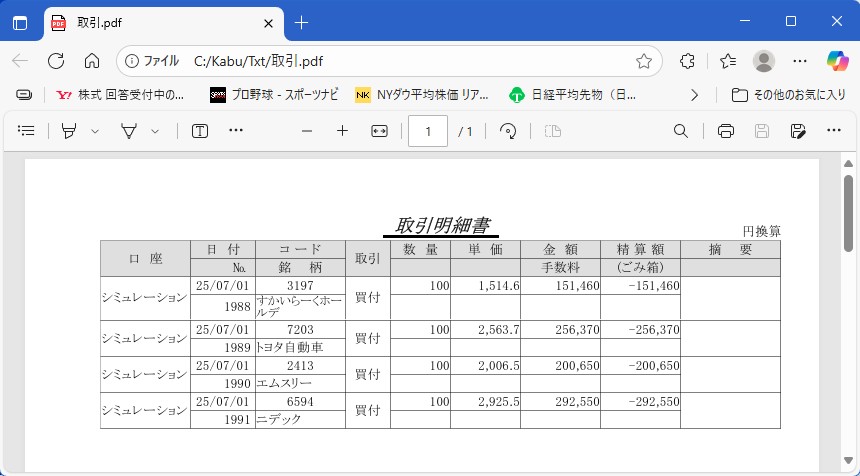Screen dimensions: 860x476
Task: Open the favorites list icon
Action: [728, 61]
